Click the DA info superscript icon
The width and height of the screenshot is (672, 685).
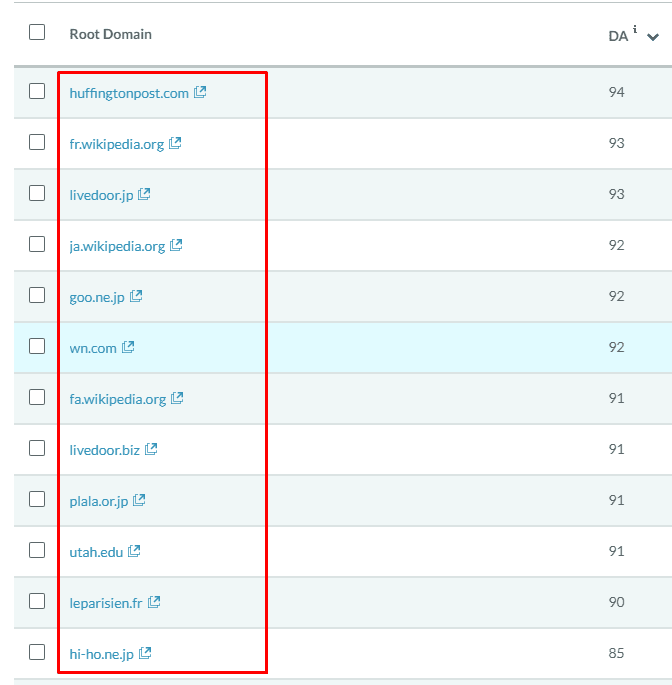635,29
